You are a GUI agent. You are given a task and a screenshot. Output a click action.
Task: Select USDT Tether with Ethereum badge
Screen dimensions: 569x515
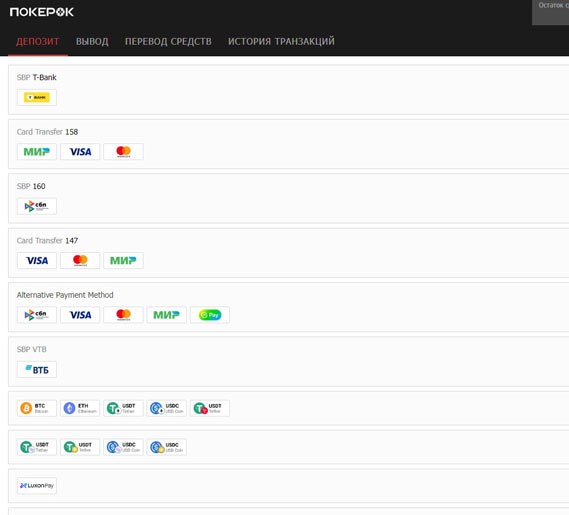coord(123,408)
